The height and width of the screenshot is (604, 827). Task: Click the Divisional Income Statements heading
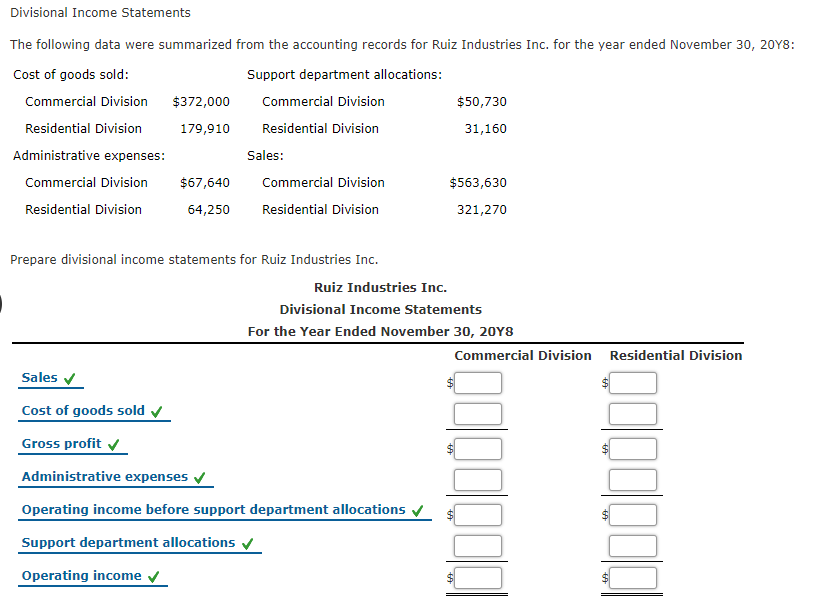pos(99,13)
